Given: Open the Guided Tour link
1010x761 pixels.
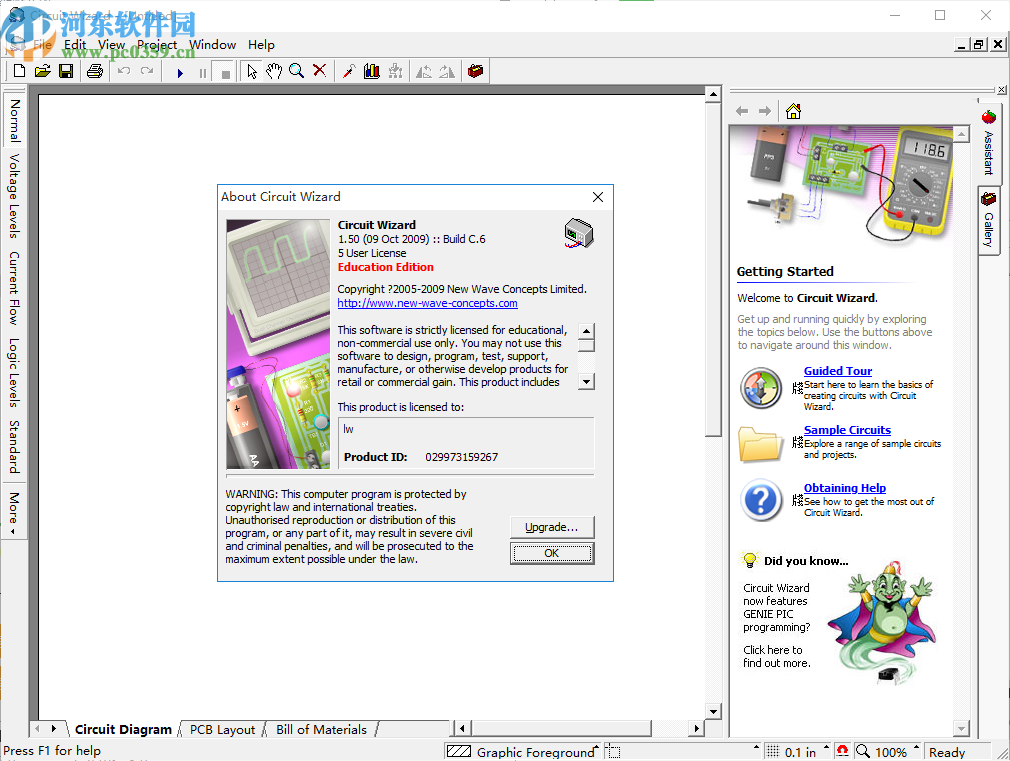Looking at the screenshot, I should click(837, 371).
